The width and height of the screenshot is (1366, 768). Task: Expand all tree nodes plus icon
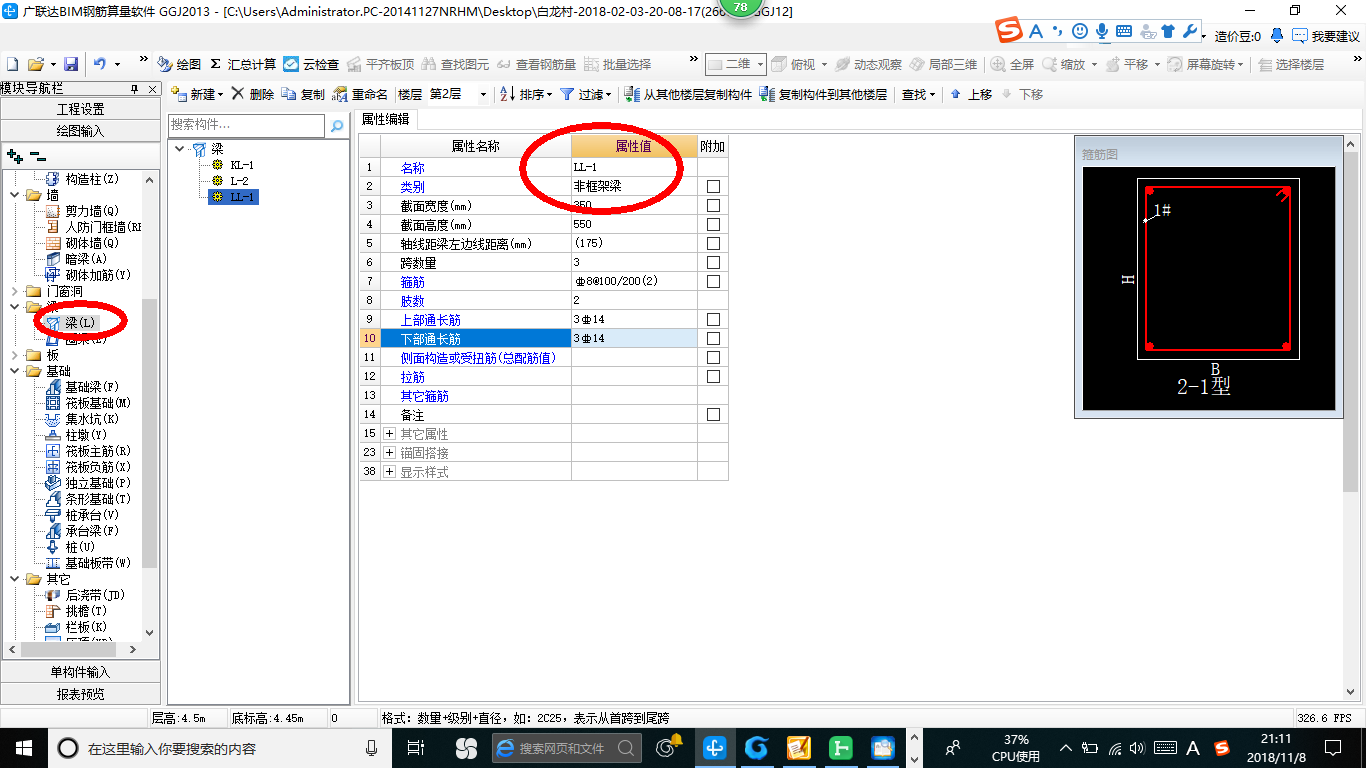(x=14, y=156)
